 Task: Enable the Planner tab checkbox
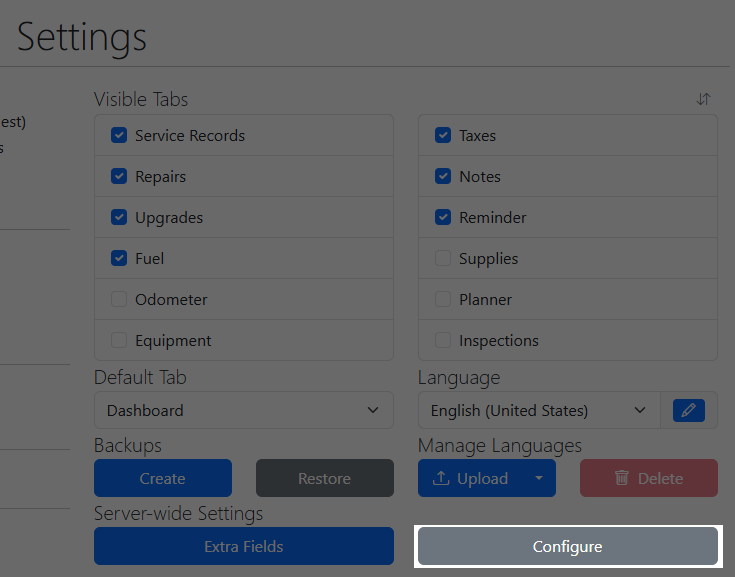coord(443,299)
